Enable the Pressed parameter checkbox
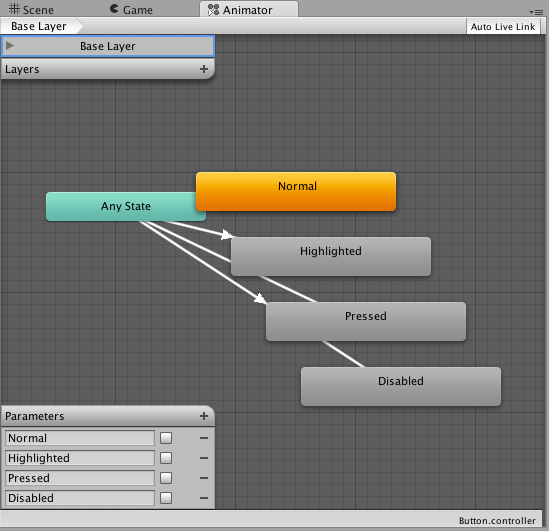The height and width of the screenshot is (531, 549). click(x=166, y=478)
